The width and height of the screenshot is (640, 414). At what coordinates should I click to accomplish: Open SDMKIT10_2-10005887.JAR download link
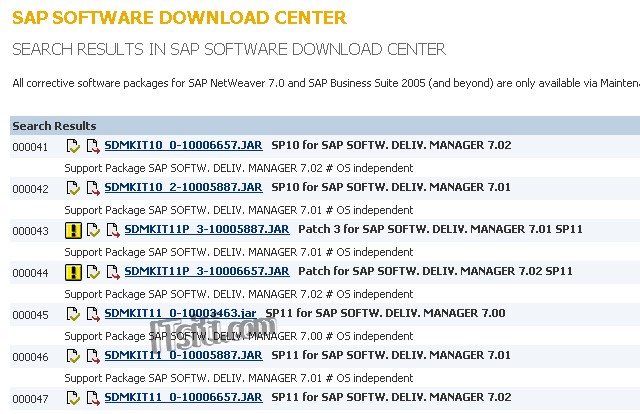point(183,187)
